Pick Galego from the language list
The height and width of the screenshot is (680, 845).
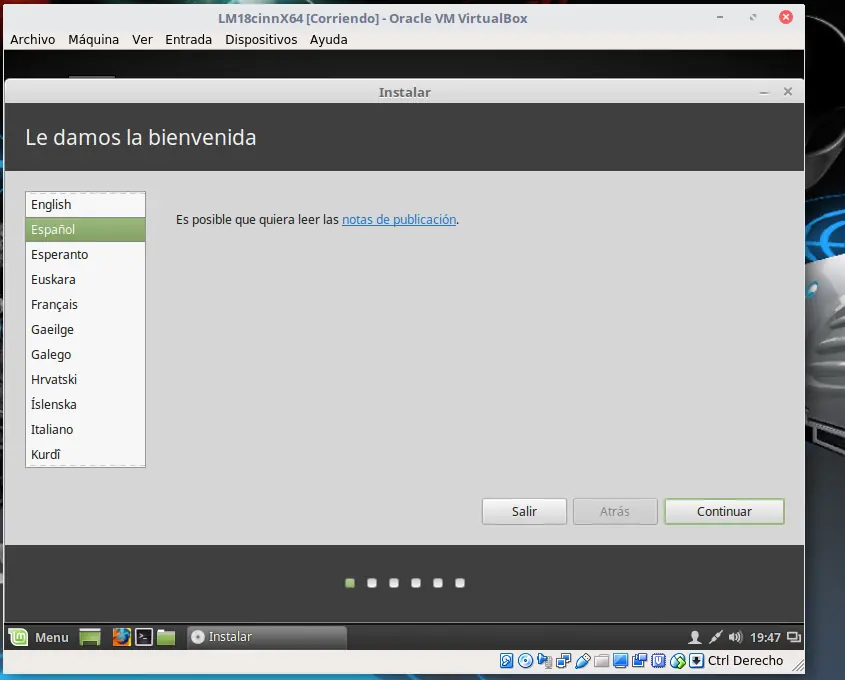point(85,355)
